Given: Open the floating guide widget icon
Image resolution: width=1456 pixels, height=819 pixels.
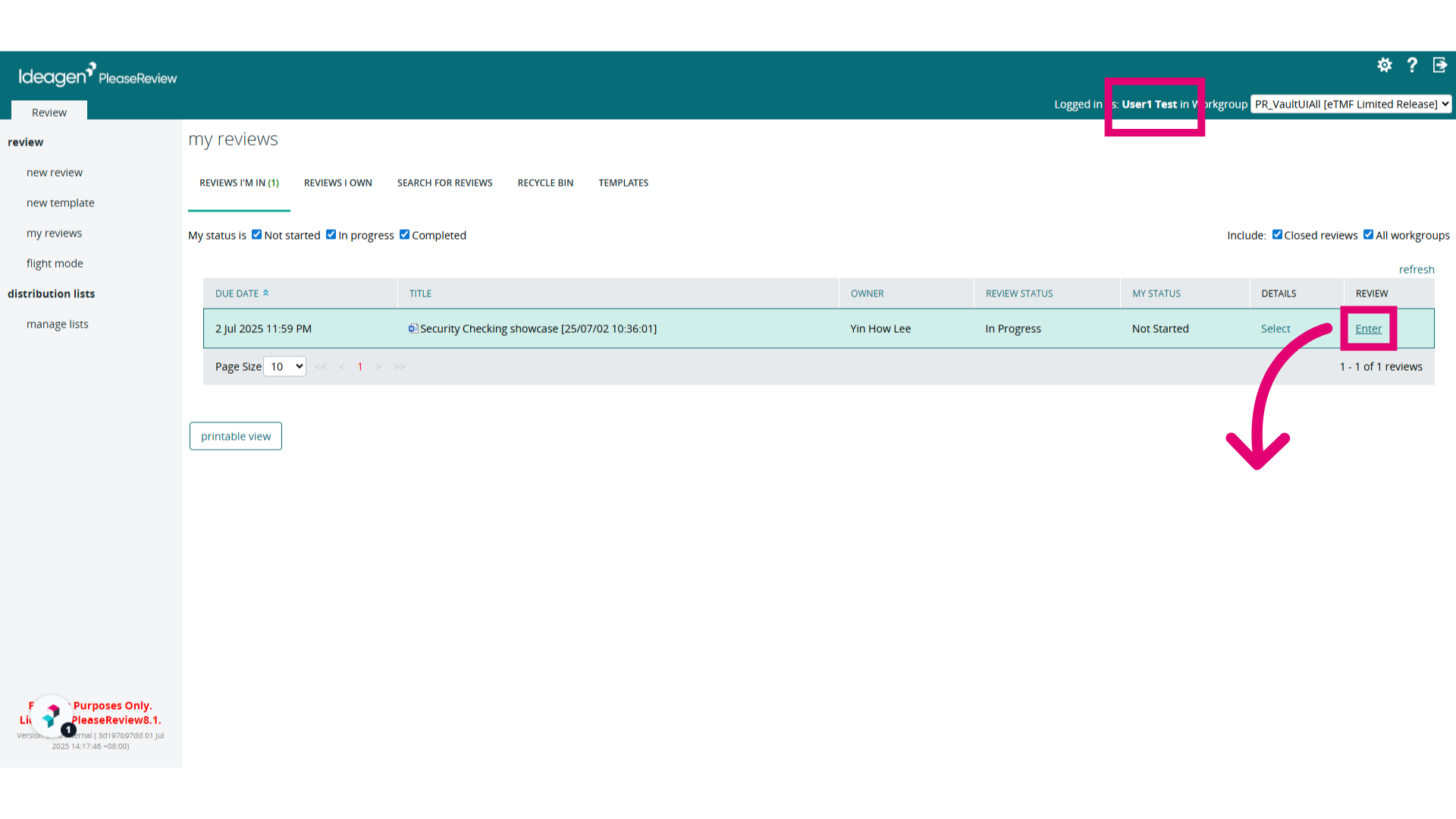Looking at the screenshot, I should coord(52,715).
